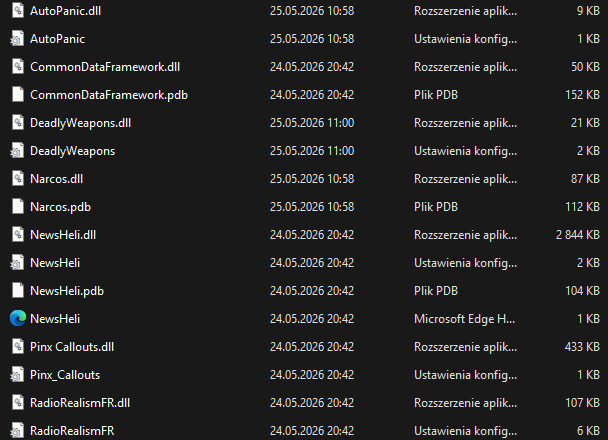Viewport: 608px width, 440px height.
Task: Click the AutoPanic config settings icon
Action: [17, 39]
